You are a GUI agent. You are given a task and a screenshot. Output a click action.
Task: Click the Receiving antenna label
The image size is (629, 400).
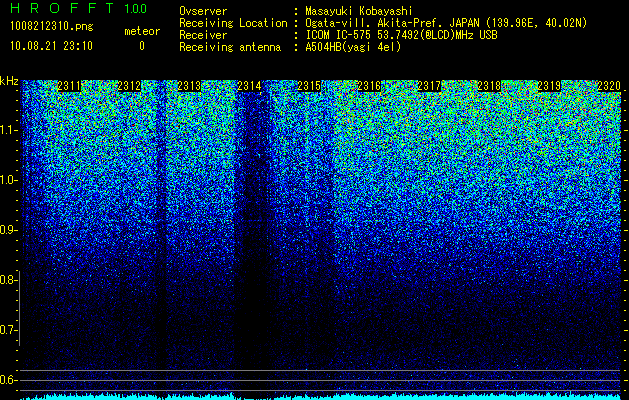230,47
